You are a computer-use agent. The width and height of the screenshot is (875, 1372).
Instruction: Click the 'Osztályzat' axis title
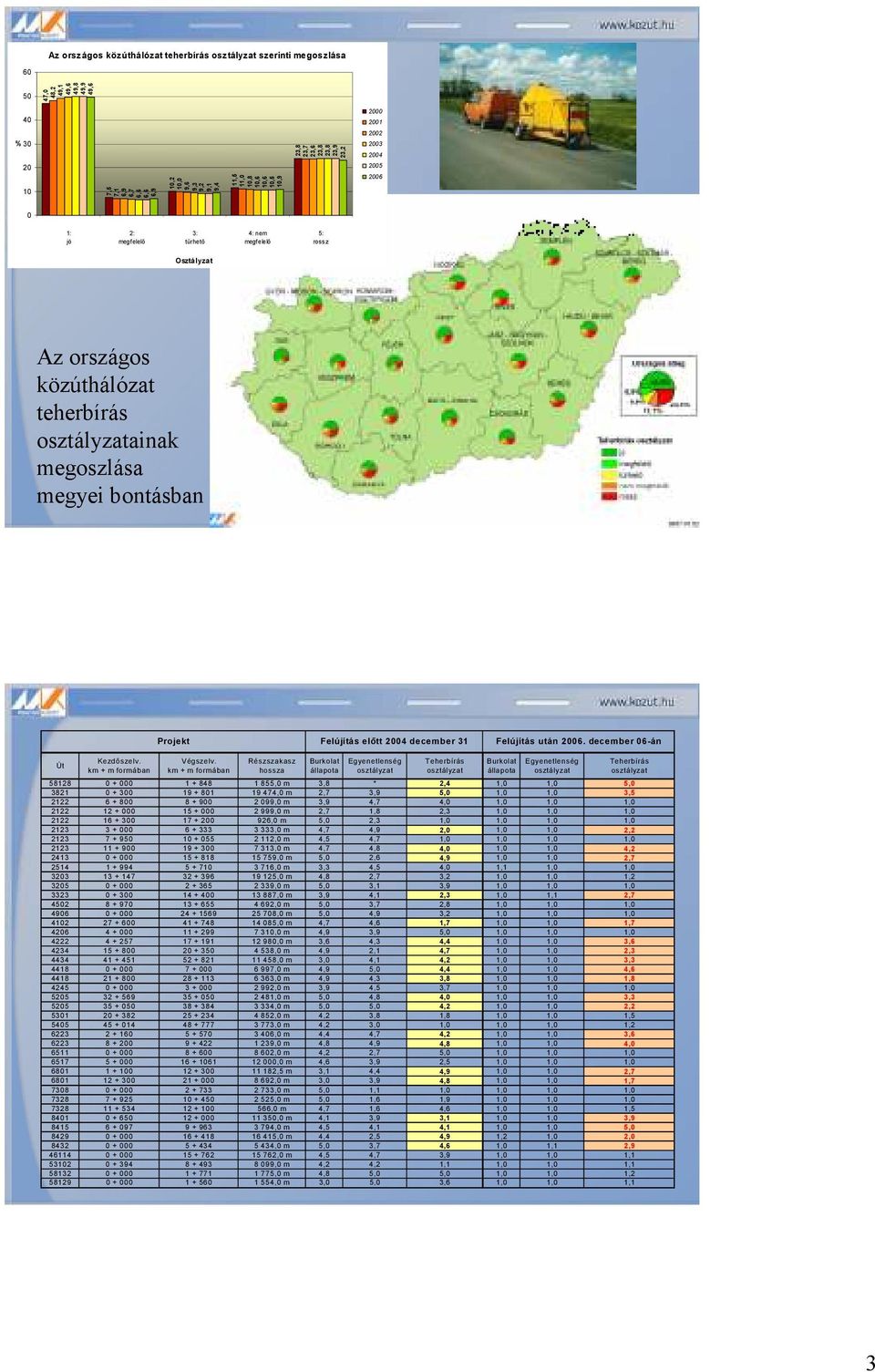pos(193,261)
